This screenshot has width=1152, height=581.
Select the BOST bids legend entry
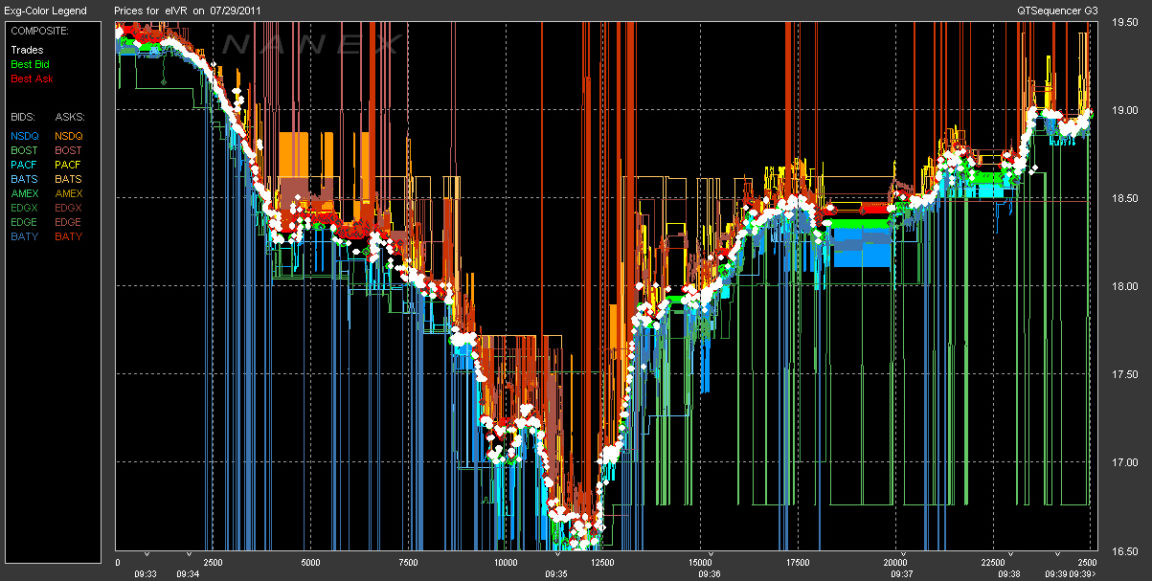(23, 150)
